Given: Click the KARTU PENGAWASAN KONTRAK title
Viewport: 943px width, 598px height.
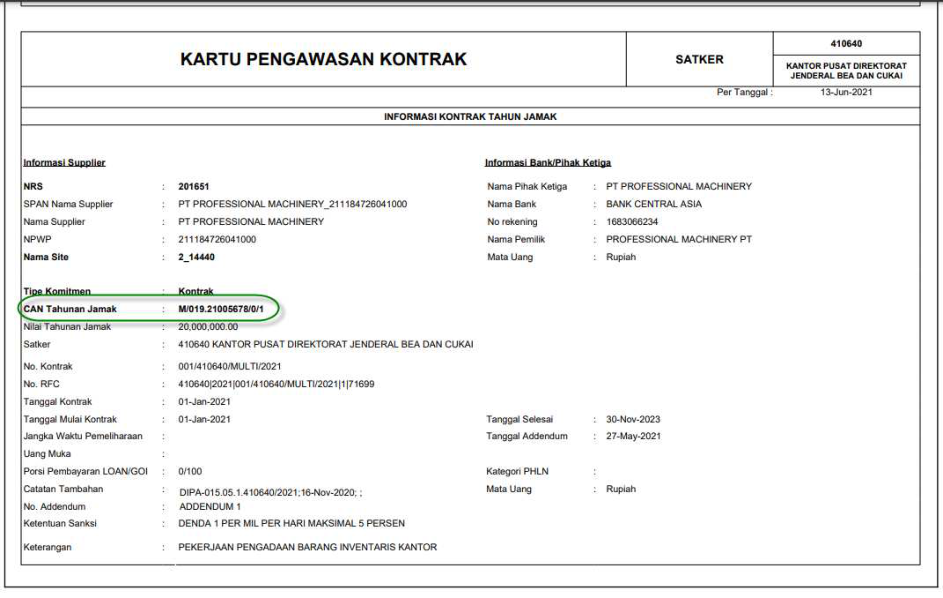Looking at the screenshot, I should pyautogui.click(x=323, y=60).
